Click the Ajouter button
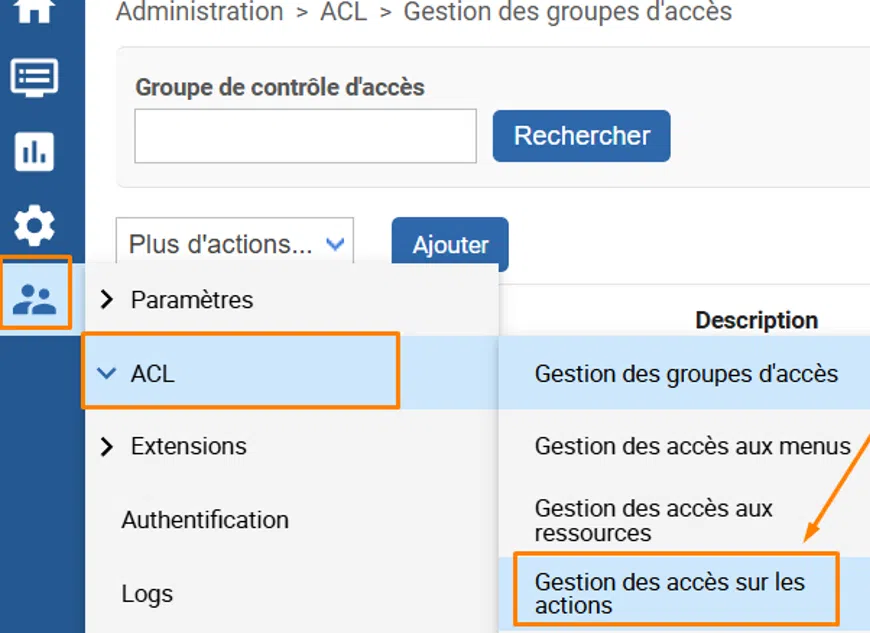This screenshot has height=633, width=870. (x=449, y=244)
